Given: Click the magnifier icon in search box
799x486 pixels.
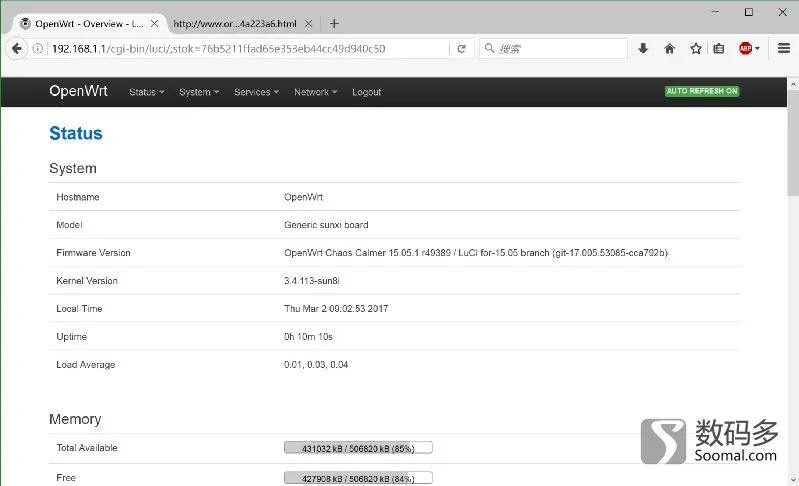Looking at the screenshot, I should 489,48.
